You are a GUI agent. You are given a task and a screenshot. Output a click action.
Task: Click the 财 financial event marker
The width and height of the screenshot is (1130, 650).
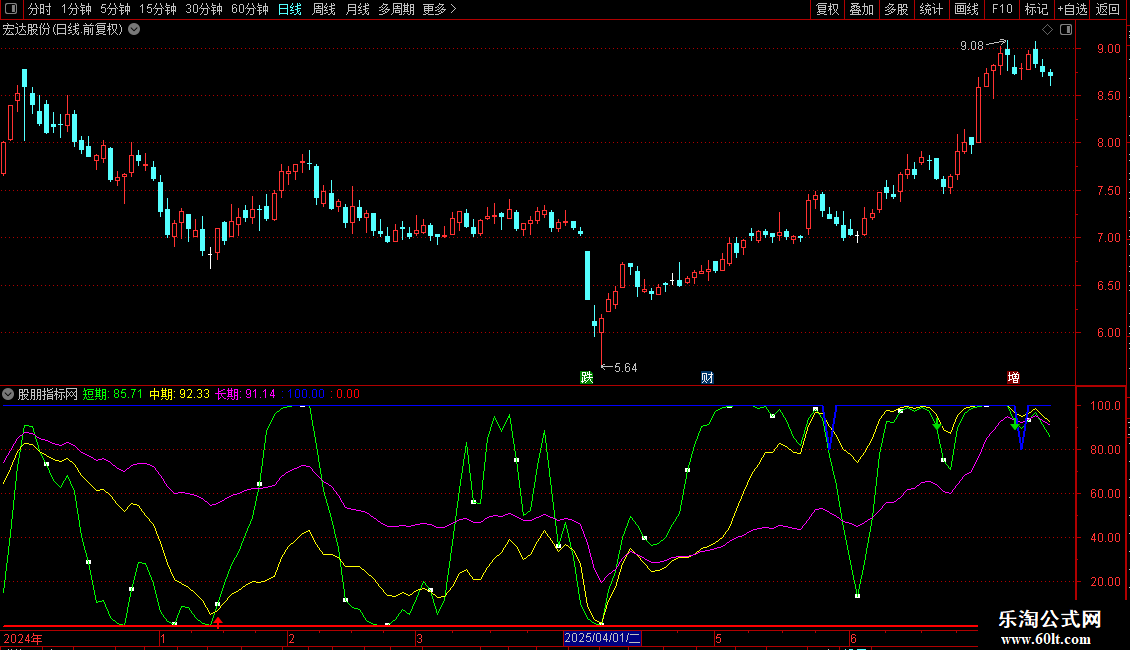click(x=707, y=377)
